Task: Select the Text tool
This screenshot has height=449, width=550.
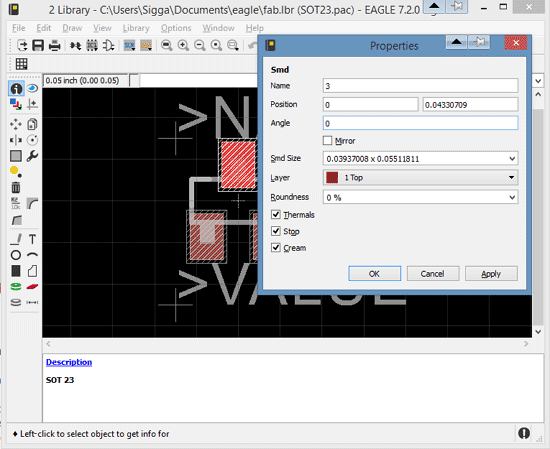Action: click(32, 239)
